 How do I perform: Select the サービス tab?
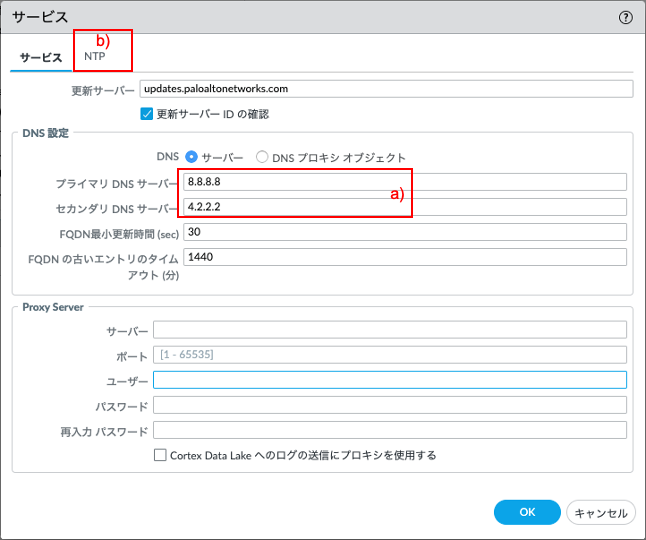pyautogui.click(x=41, y=57)
